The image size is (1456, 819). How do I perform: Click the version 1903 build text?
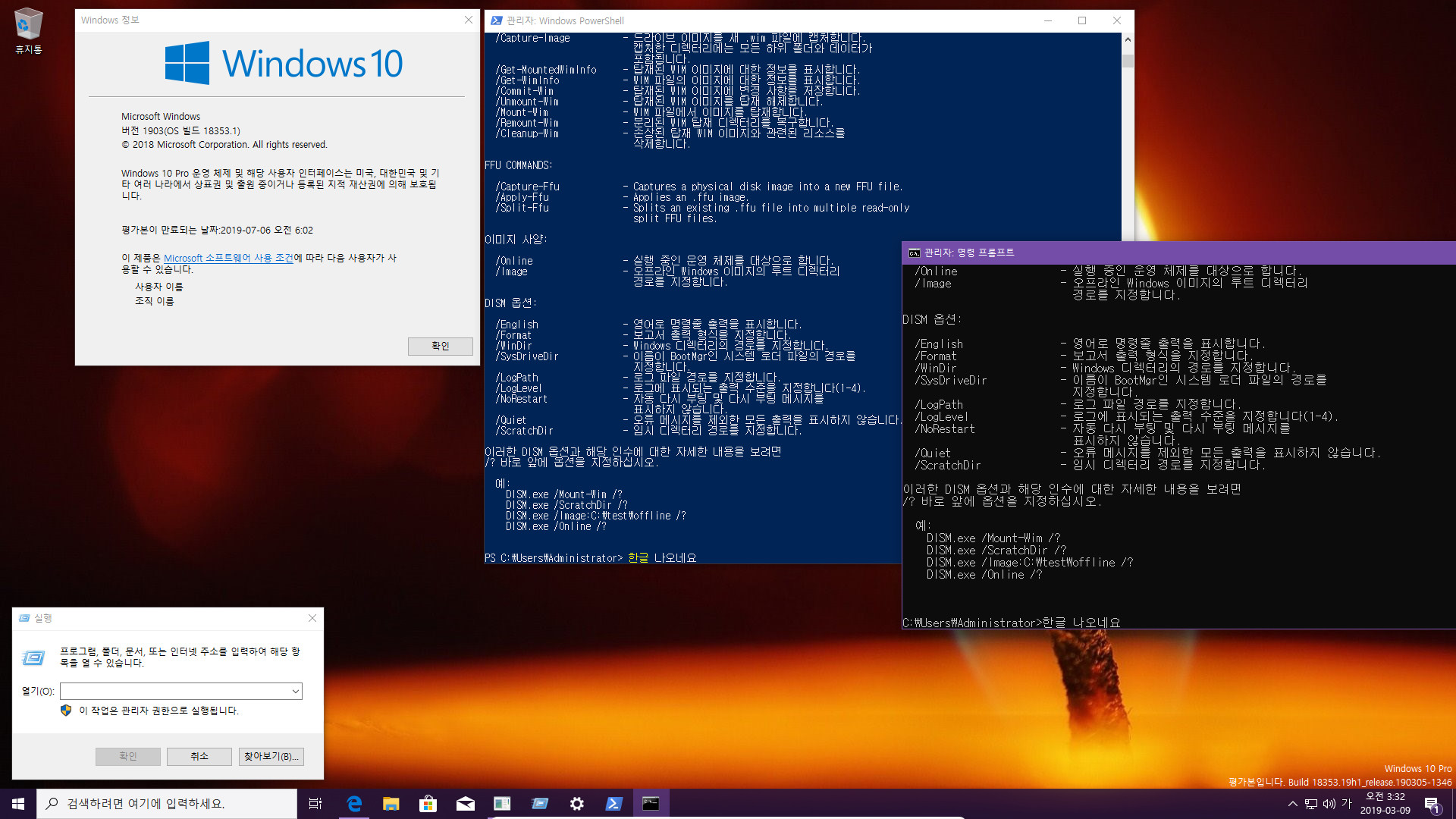(x=181, y=130)
